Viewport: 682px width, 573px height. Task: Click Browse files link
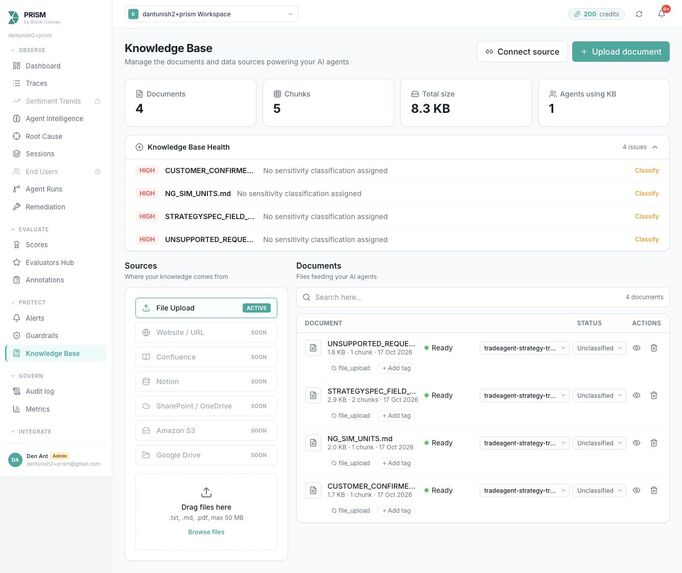[206, 532]
